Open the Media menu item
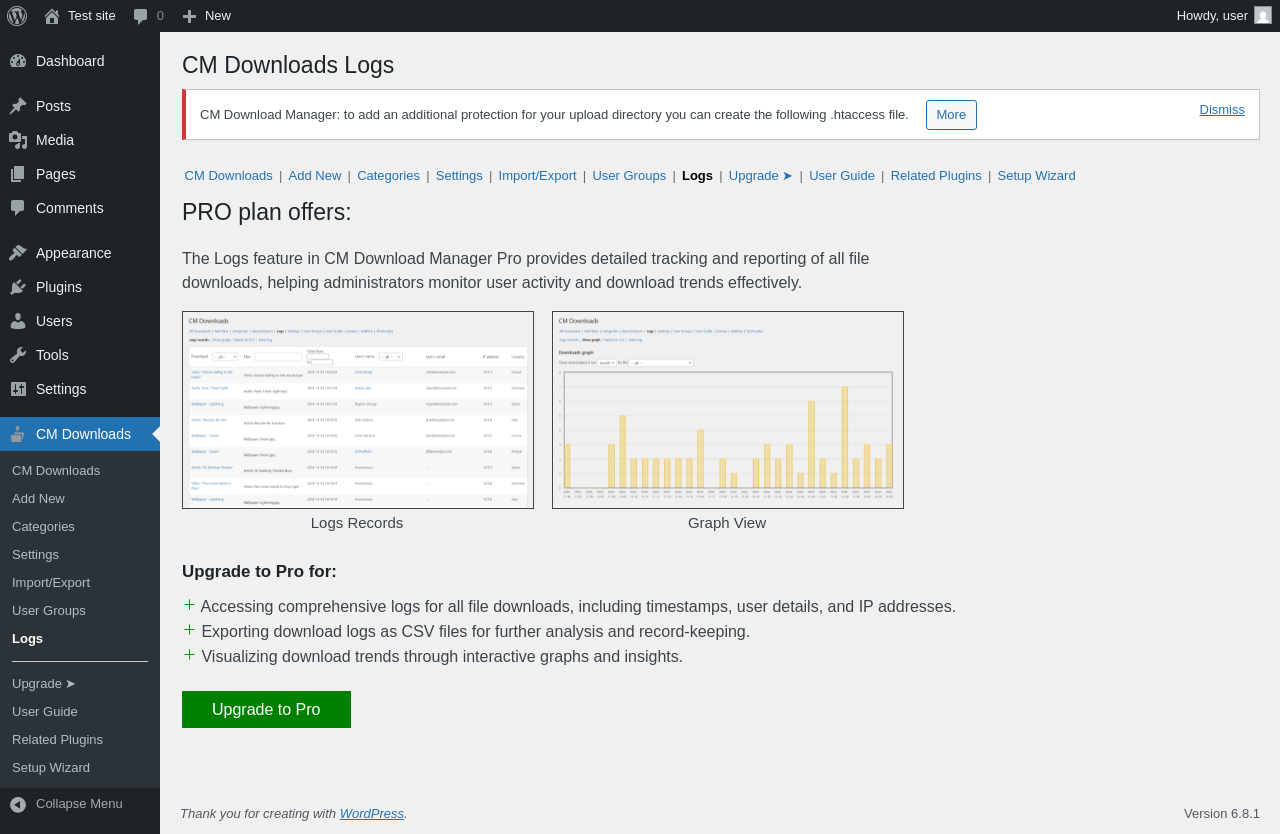Image resolution: width=1280 pixels, height=834 pixels. 80,140
